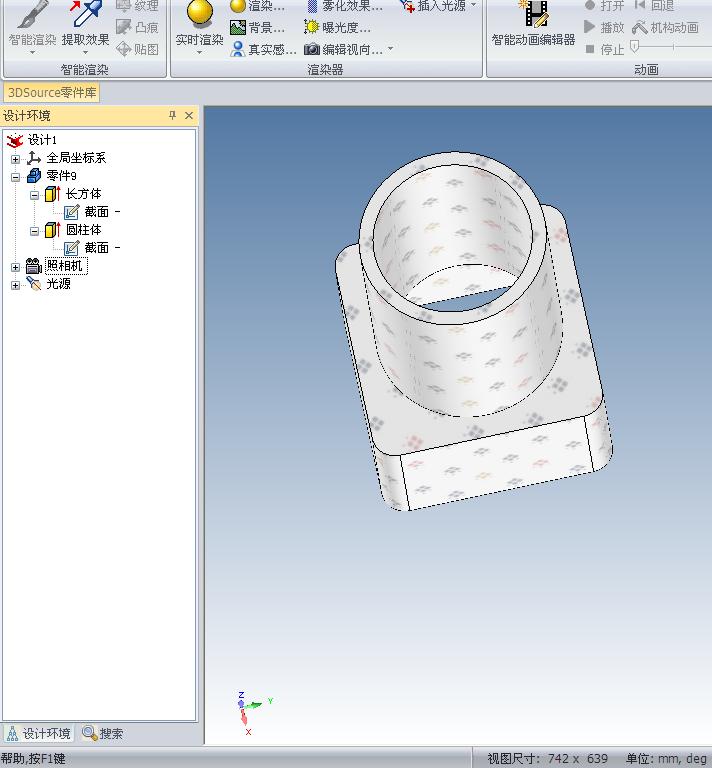Image resolution: width=712 pixels, height=768 pixels.
Task: Click the animation timeline slider handle
Action: 634,47
